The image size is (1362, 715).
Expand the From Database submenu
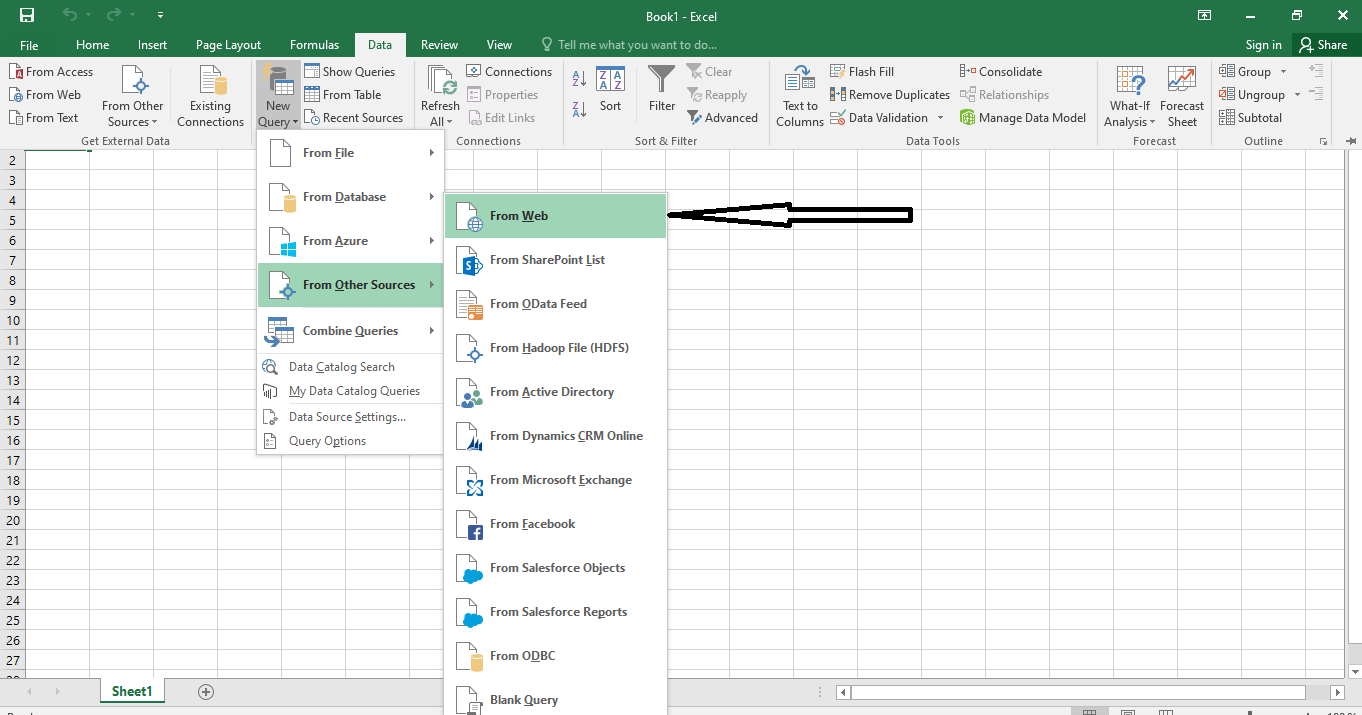(x=346, y=196)
